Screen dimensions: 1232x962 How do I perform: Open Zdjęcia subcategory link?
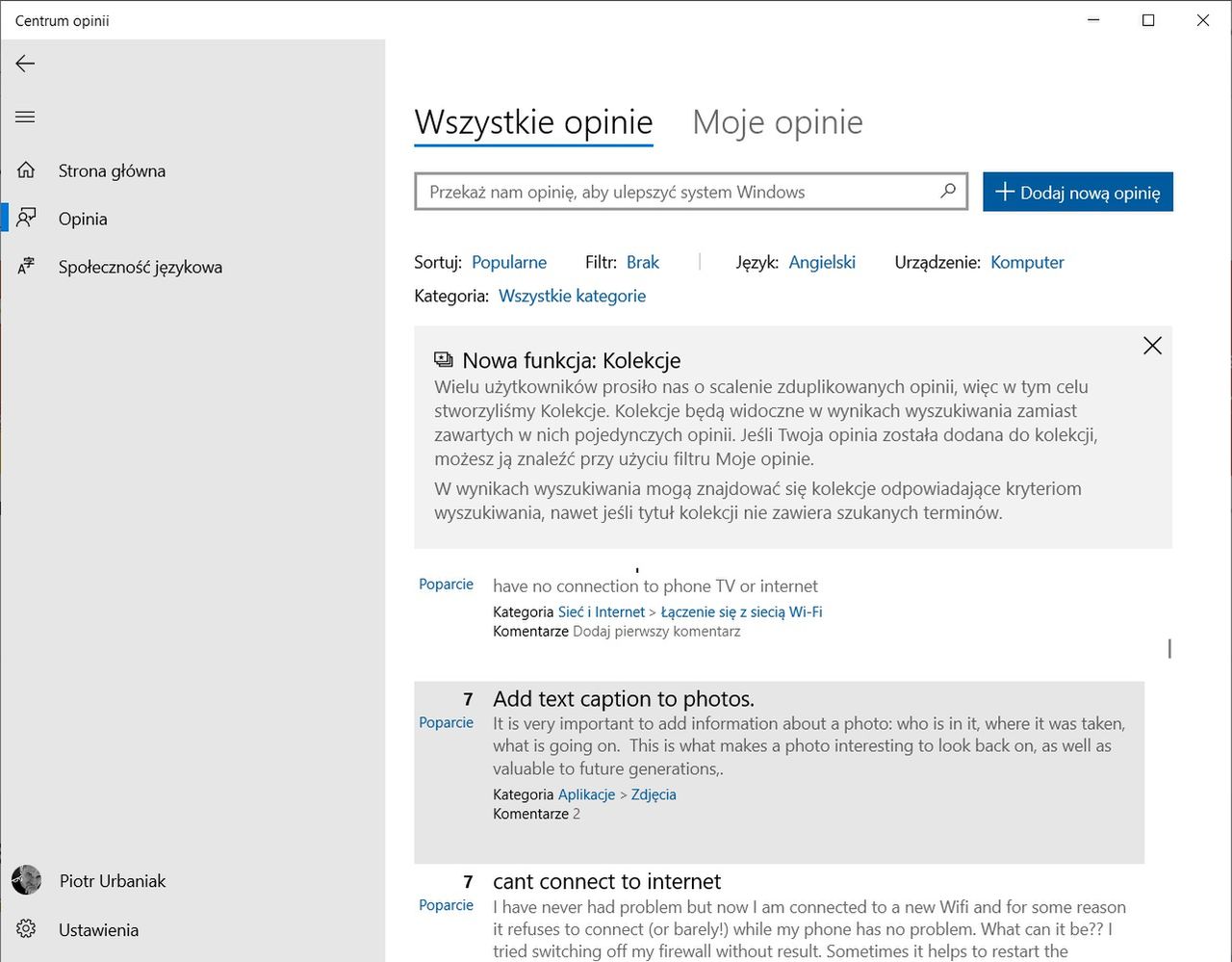[654, 794]
